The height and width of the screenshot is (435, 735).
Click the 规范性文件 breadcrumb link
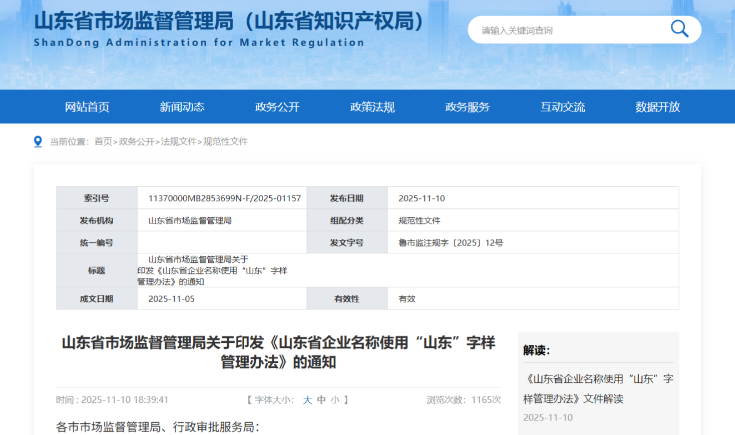[225, 142]
